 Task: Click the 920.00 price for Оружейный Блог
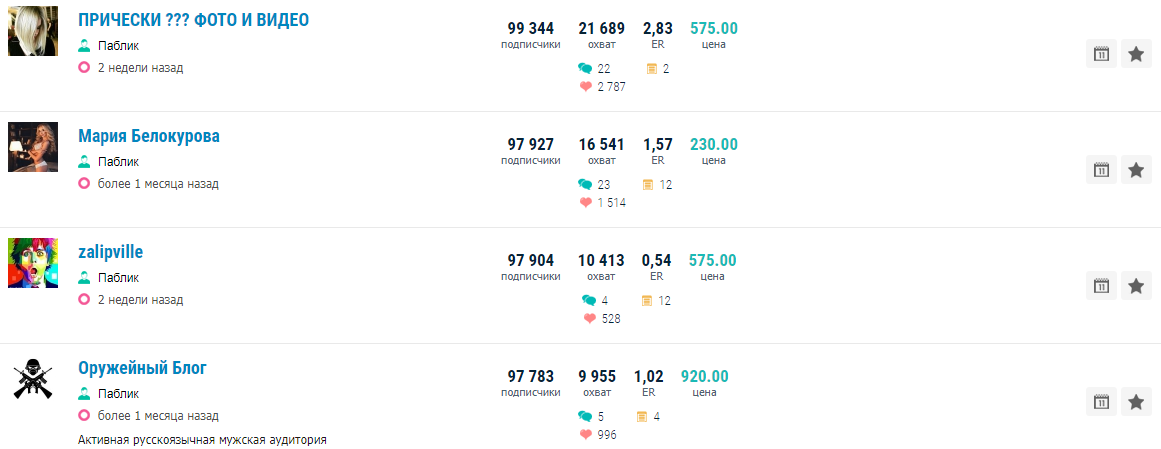tap(704, 376)
